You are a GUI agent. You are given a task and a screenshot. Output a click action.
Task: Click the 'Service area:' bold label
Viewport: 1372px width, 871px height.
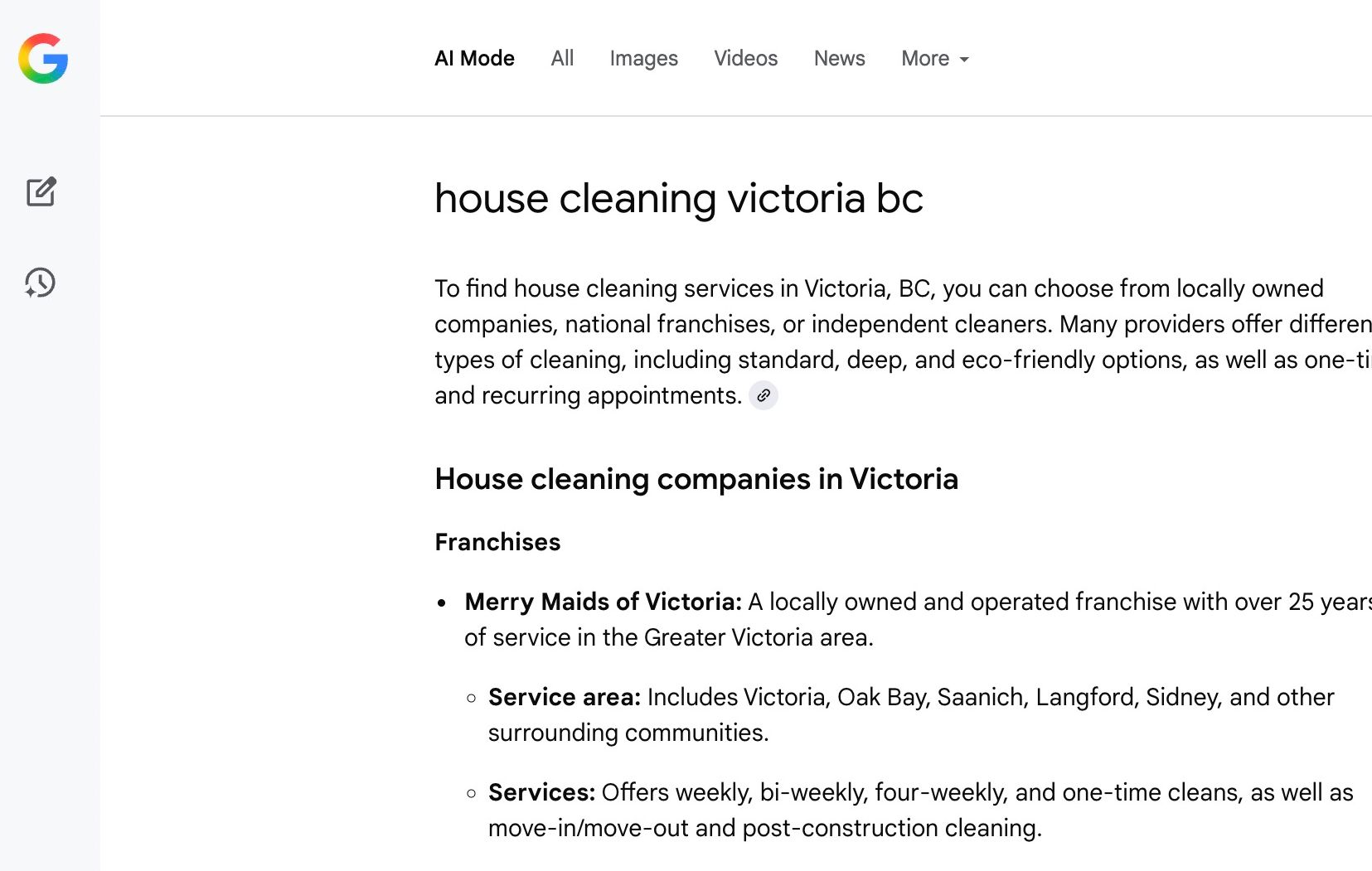click(x=564, y=697)
